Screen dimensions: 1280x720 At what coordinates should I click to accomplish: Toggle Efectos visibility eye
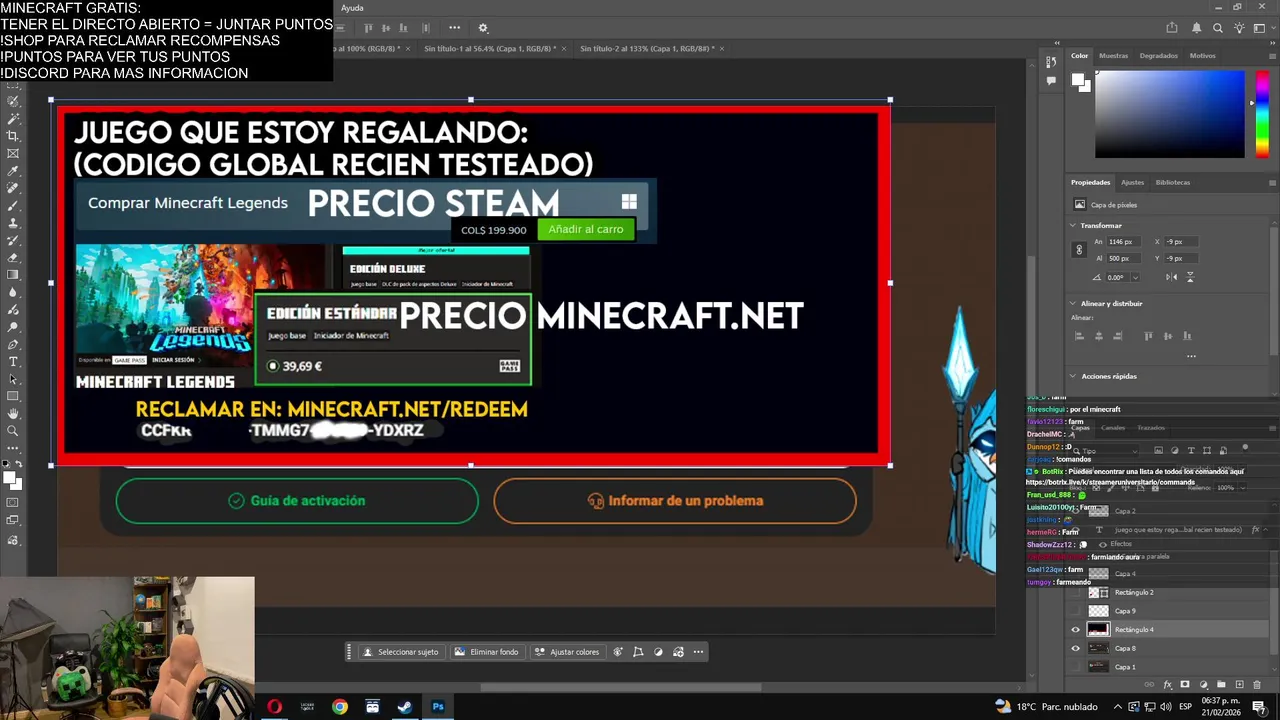pos(1102,544)
